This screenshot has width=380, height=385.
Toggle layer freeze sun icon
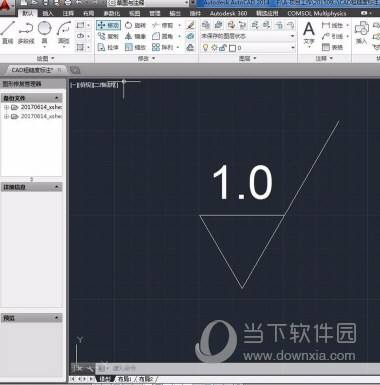point(214,48)
